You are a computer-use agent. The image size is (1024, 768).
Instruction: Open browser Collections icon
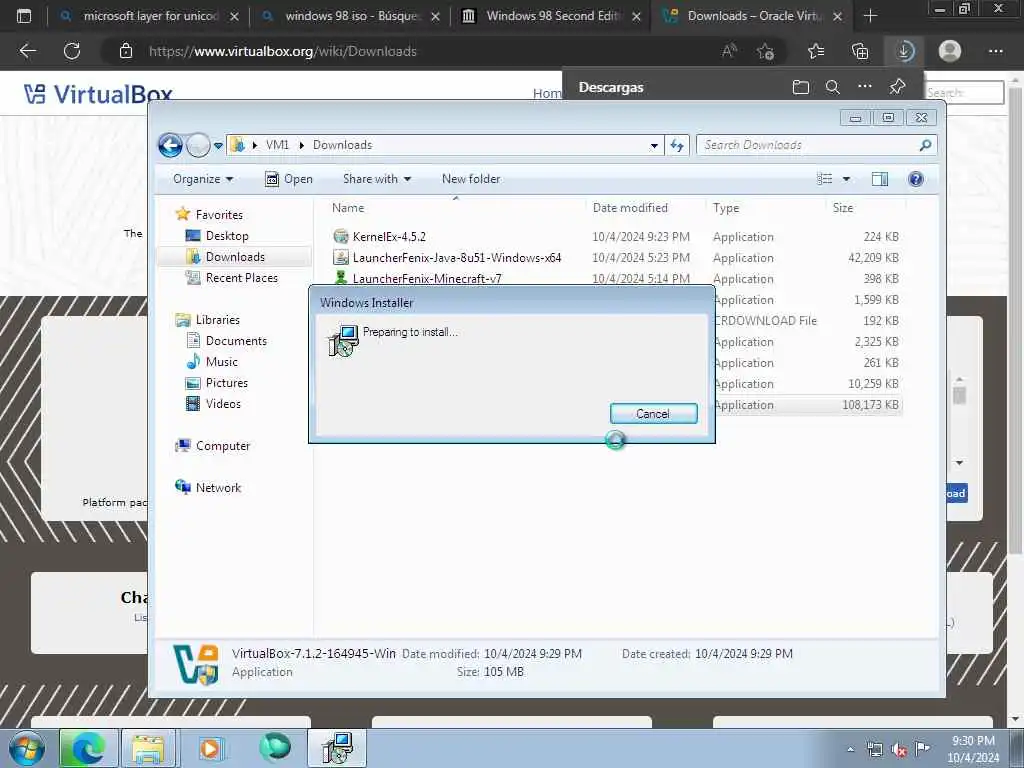[860, 51]
